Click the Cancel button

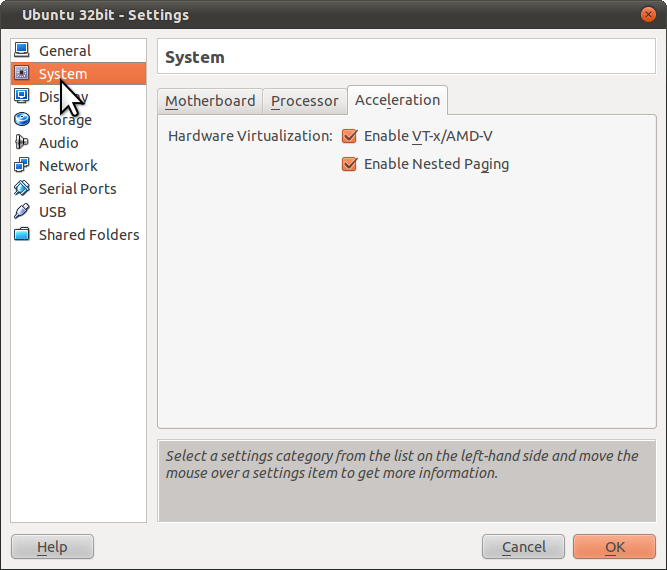523,547
